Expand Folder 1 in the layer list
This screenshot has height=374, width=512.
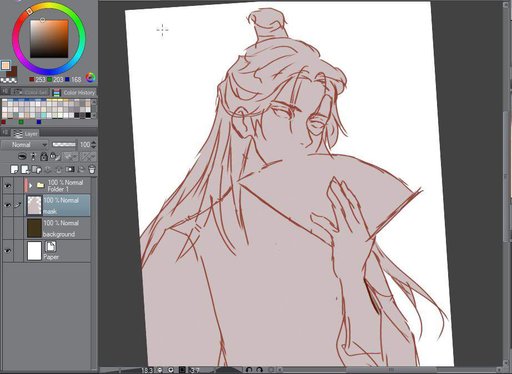coord(31,185)
